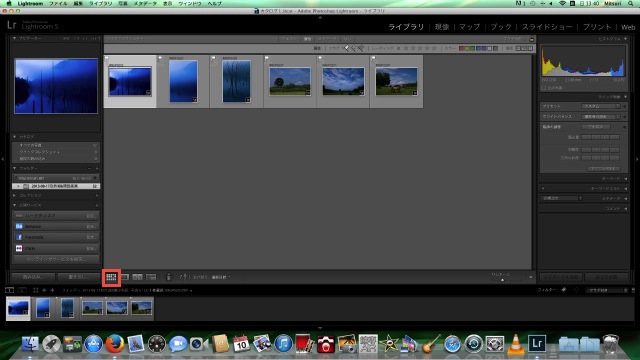Click the filmstrip grid shortcut icon
Viewport: 640px width, 360px height.
(x=36, y=290)
